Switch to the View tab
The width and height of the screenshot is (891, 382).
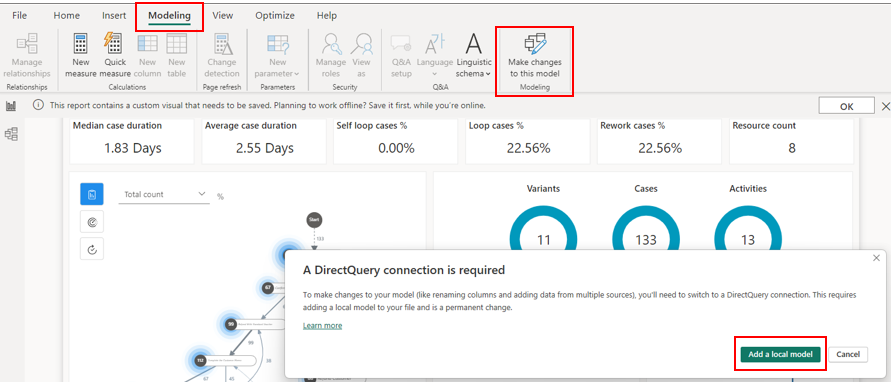click(x=223, y=15)
